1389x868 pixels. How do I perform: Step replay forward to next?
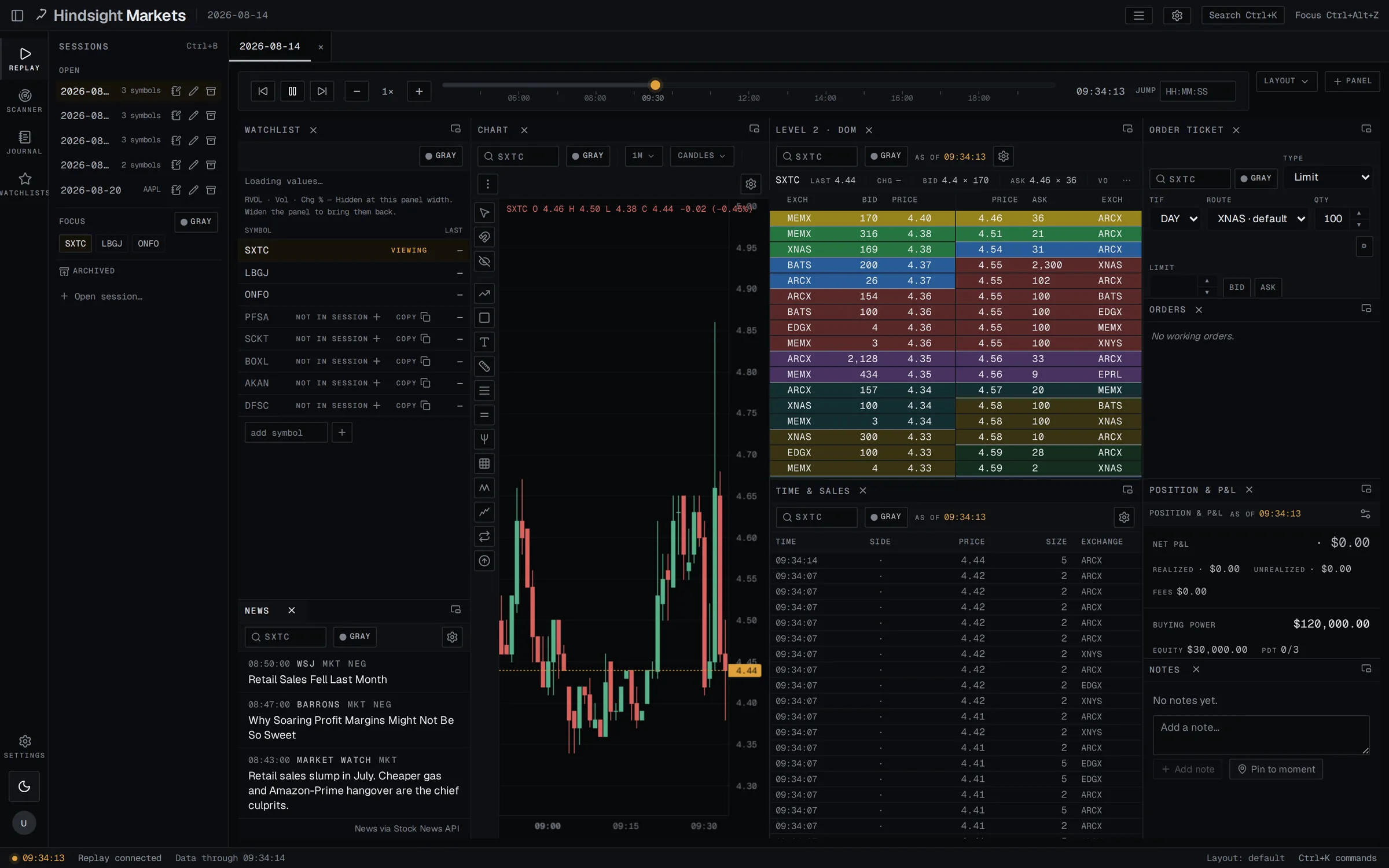(x=322, y=91)
